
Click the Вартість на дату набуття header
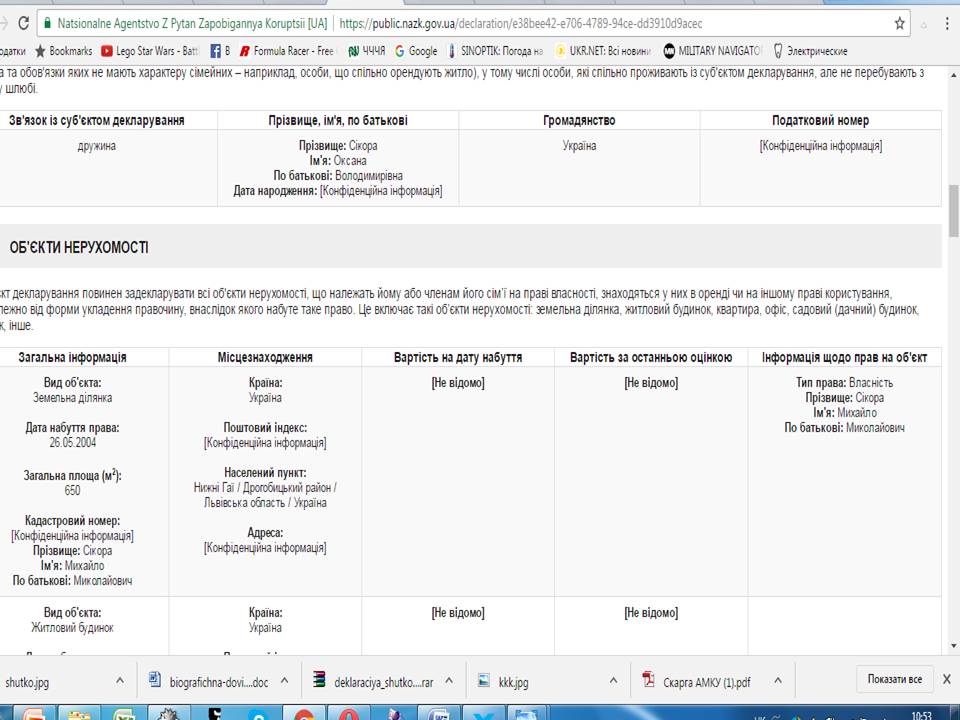click(x=458, y=358)
